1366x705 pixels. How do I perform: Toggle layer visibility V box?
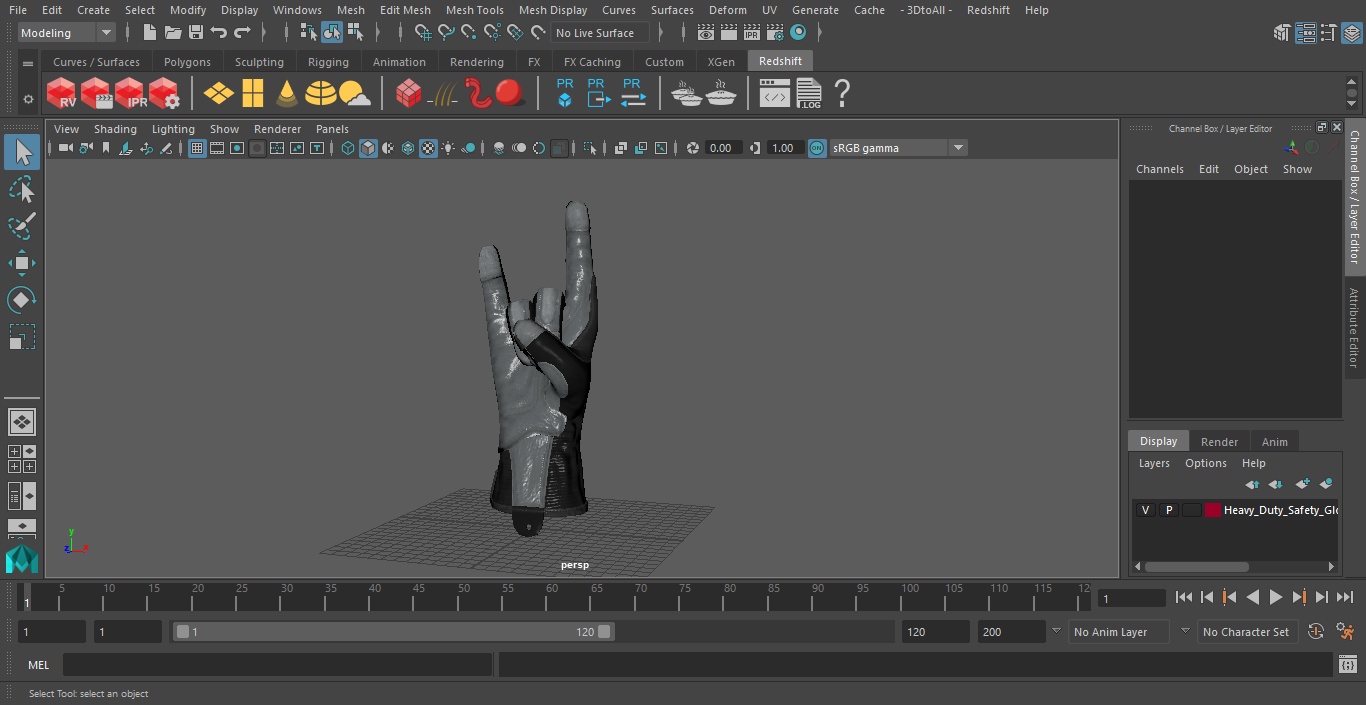[1145, 510]
